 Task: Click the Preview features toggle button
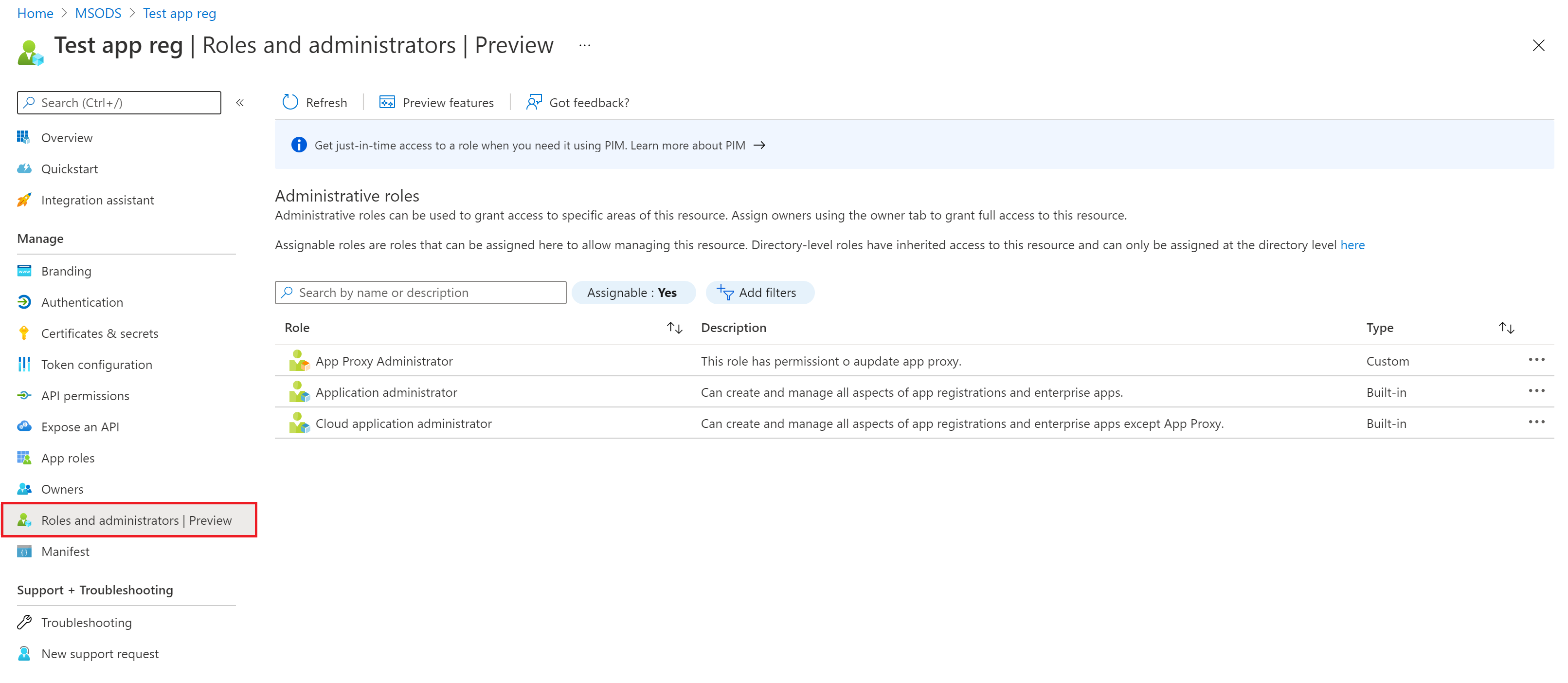tap(436, 102)
